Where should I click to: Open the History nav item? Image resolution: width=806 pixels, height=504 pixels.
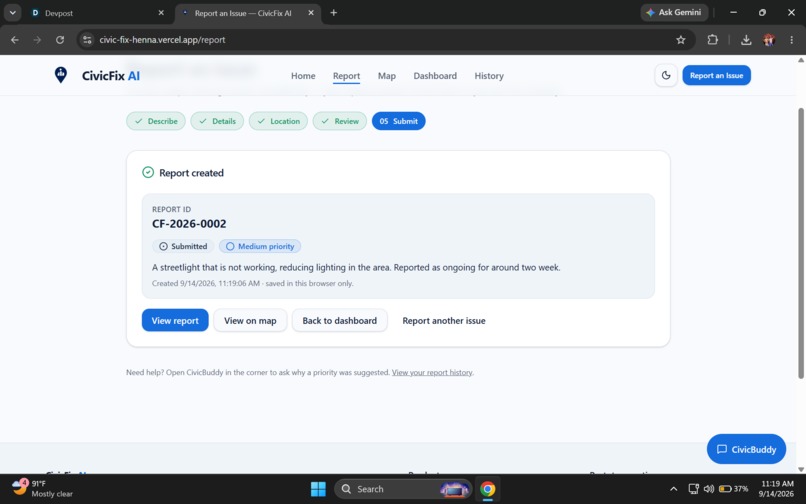pos(489,76)
